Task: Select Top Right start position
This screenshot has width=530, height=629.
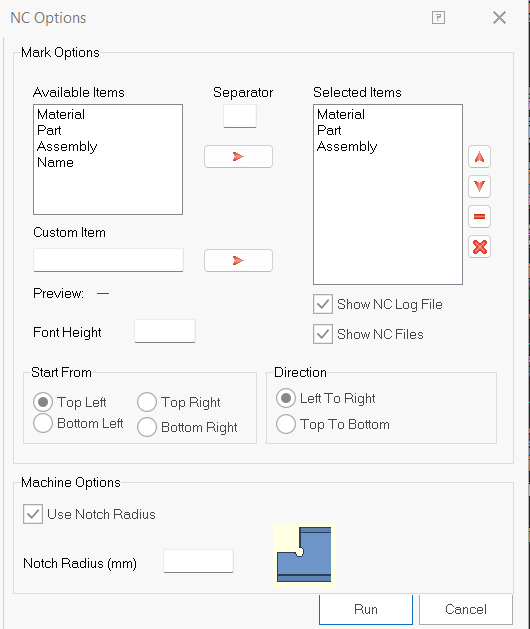Action: point(147,402)
